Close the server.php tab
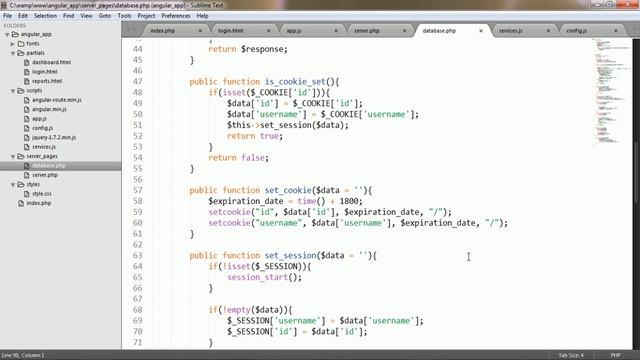Screen dimensions: 640x360 click(404, 31)
